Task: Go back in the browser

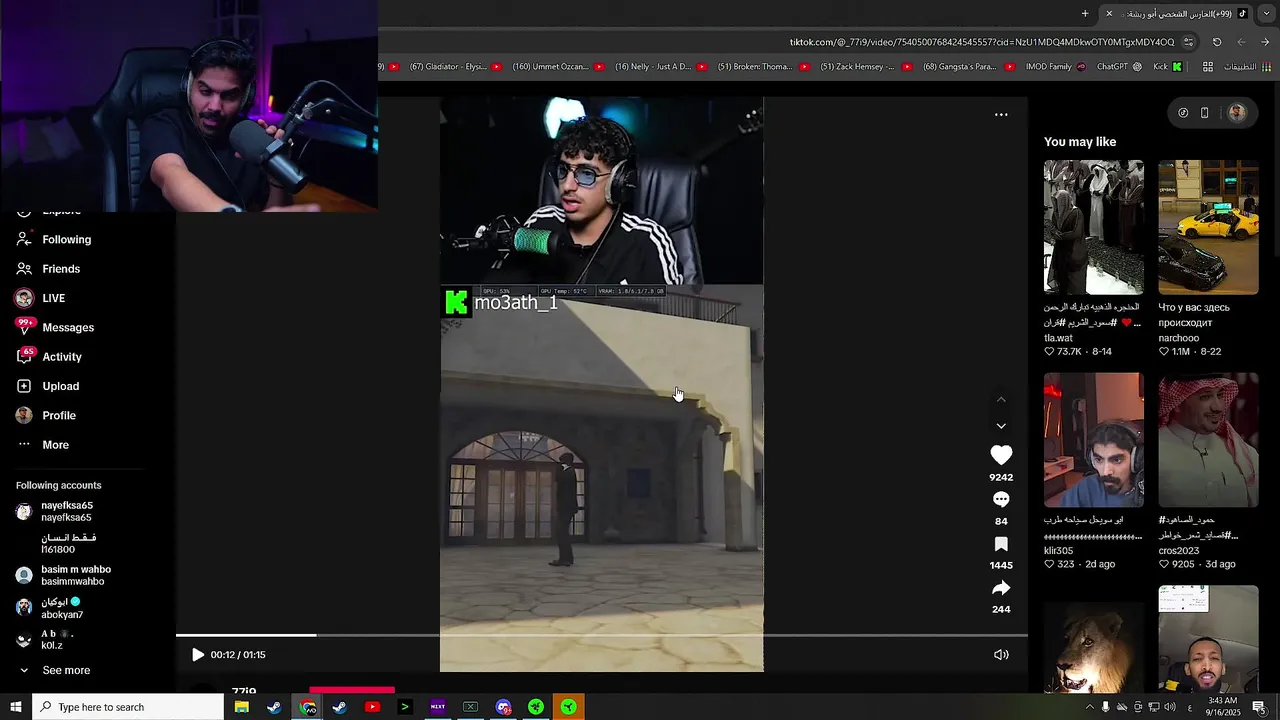Action: click(x=1265, y=42)
